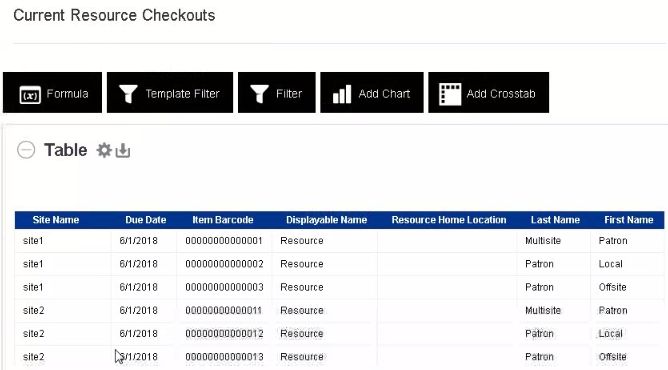Click the table download icon
This screenshot has width=668, height=370.
[x=123, y=150]
